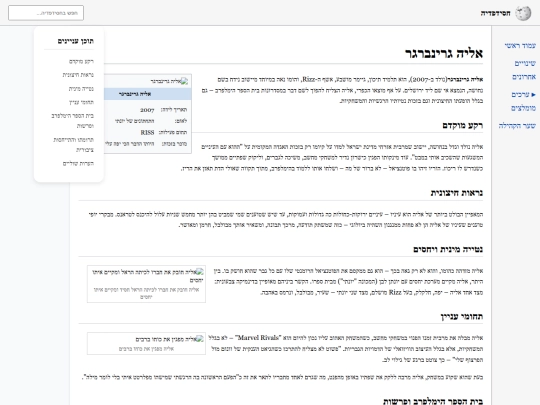540x405 pixels.
Task: Open the שינויים אחרונים sidebar link
Action: 524,70
